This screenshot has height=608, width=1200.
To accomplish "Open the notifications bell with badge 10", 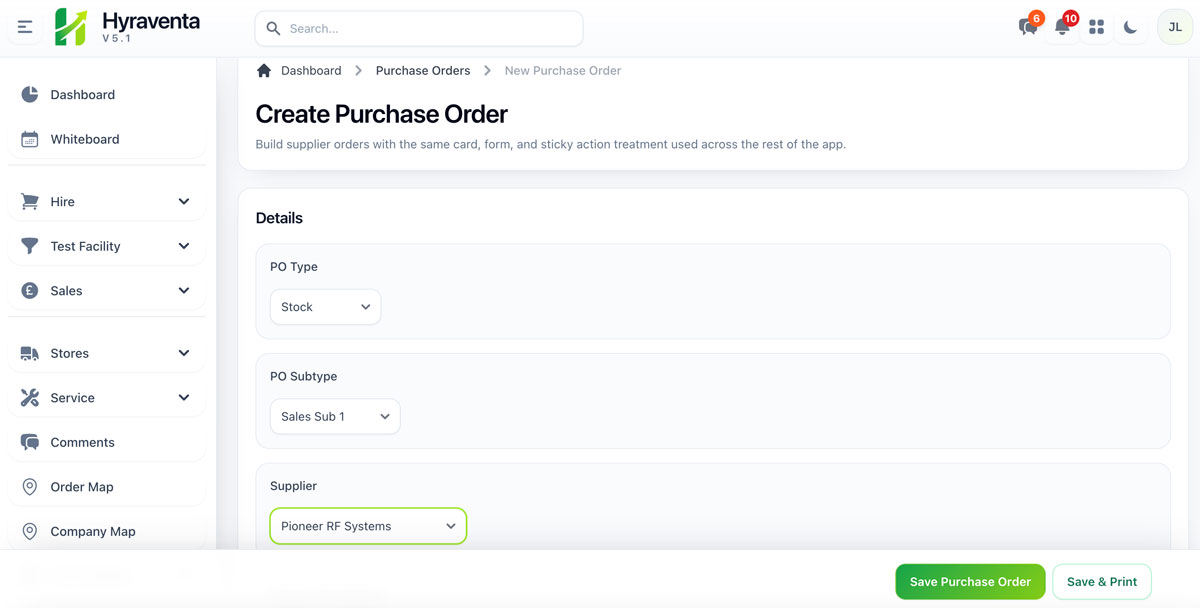I will [1062, 27].
